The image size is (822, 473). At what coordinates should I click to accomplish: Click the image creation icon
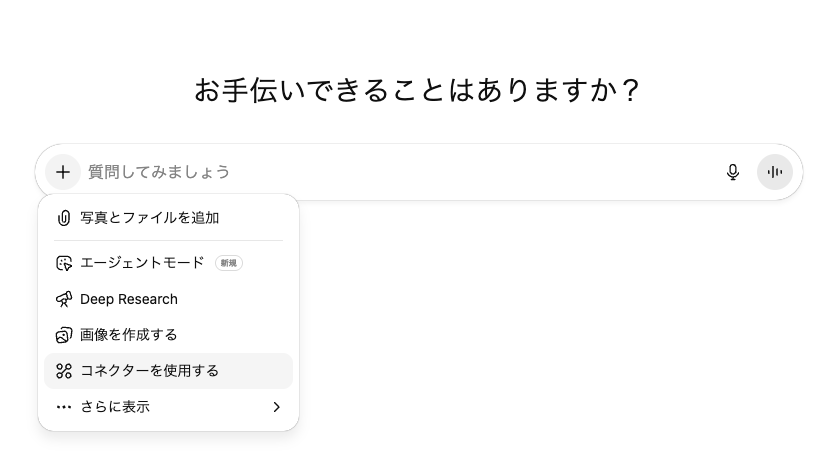pos(64,335)
